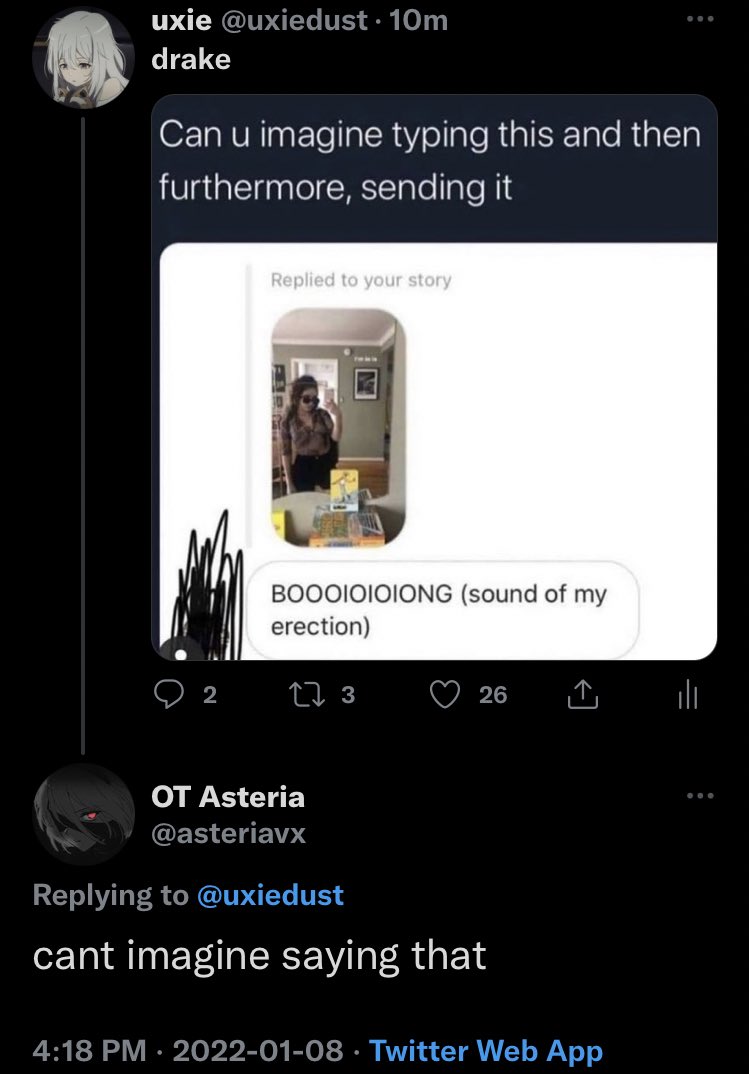Click the share upload icon
Viewport: 749px width, 1074px height.
[x=580, y=695]
